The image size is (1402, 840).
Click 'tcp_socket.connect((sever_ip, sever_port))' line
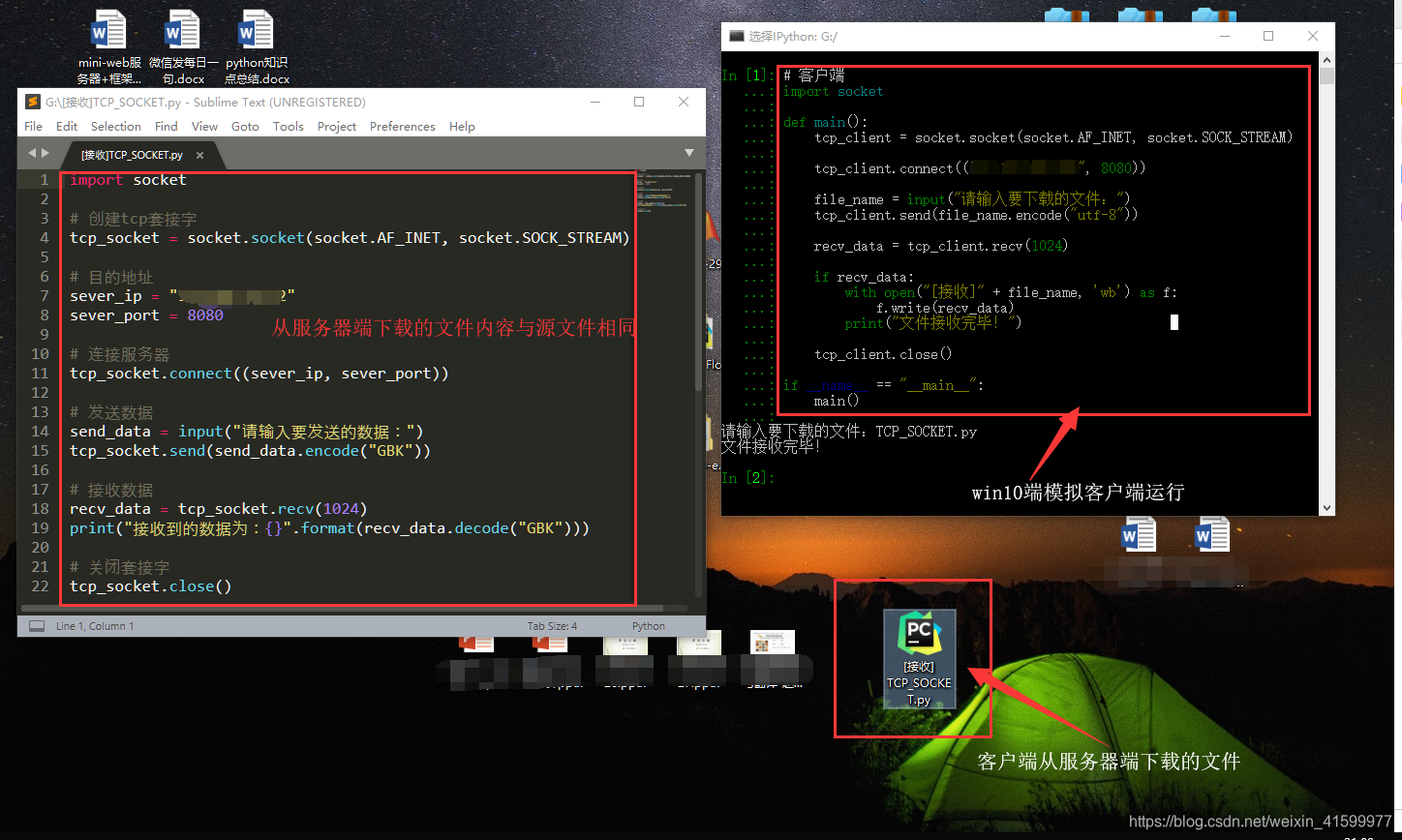tap(259, 374)
